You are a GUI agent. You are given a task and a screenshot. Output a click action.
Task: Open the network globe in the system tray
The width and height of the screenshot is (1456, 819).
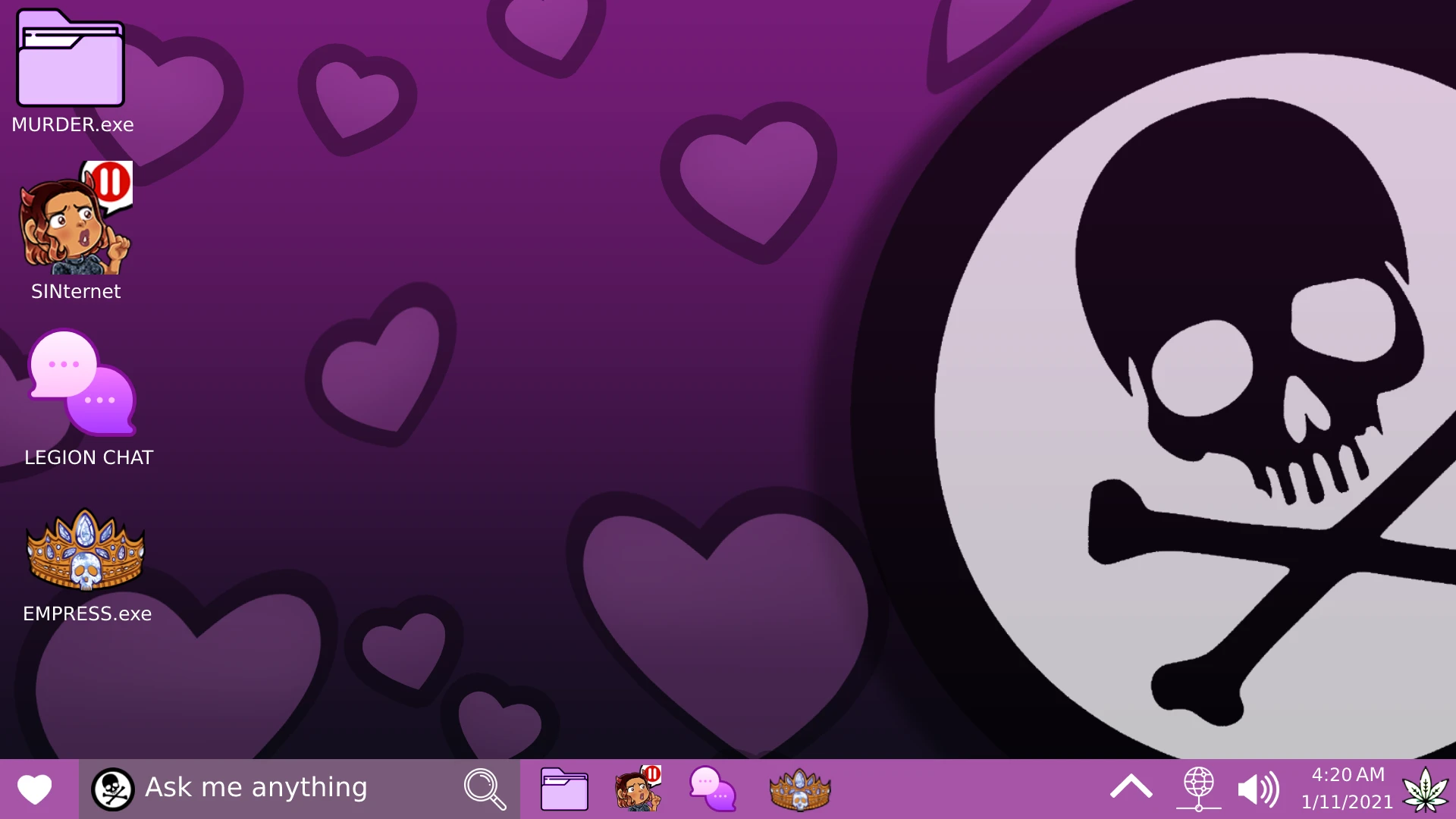[x=1200, y=789]
